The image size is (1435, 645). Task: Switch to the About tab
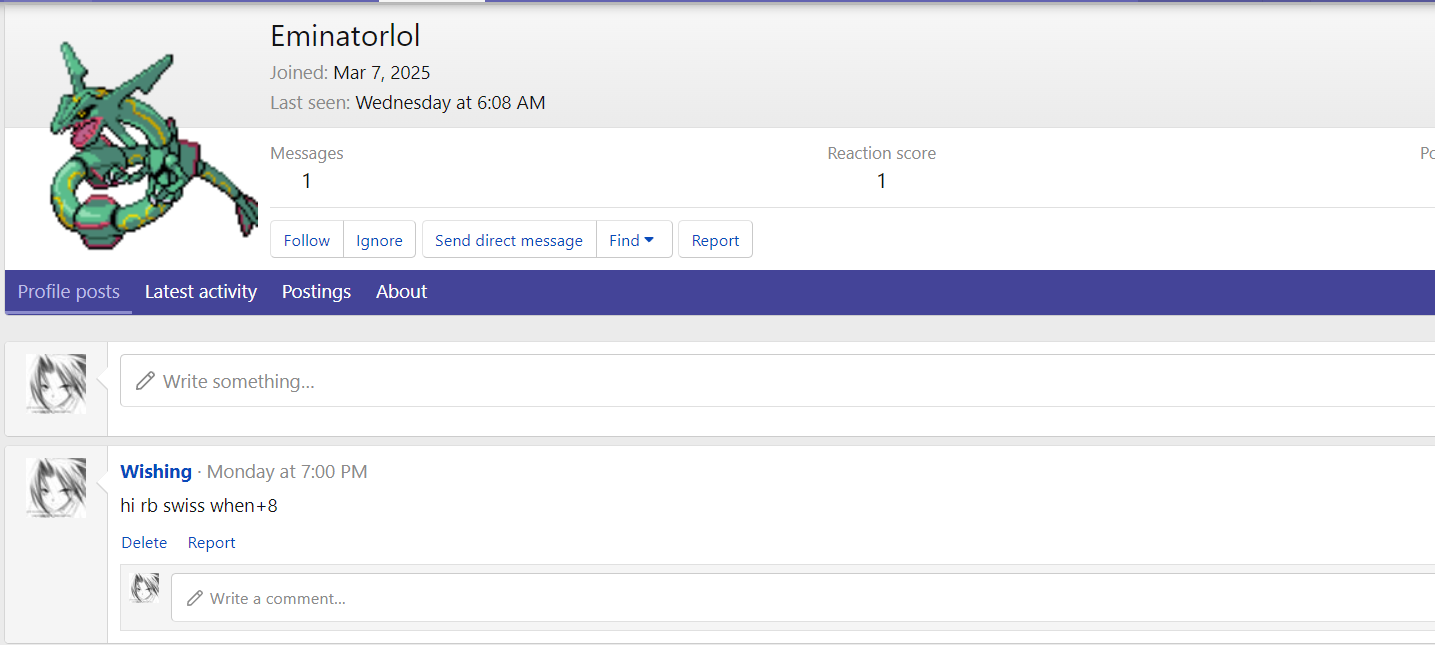pyautogui.click(x=402, y=292)
